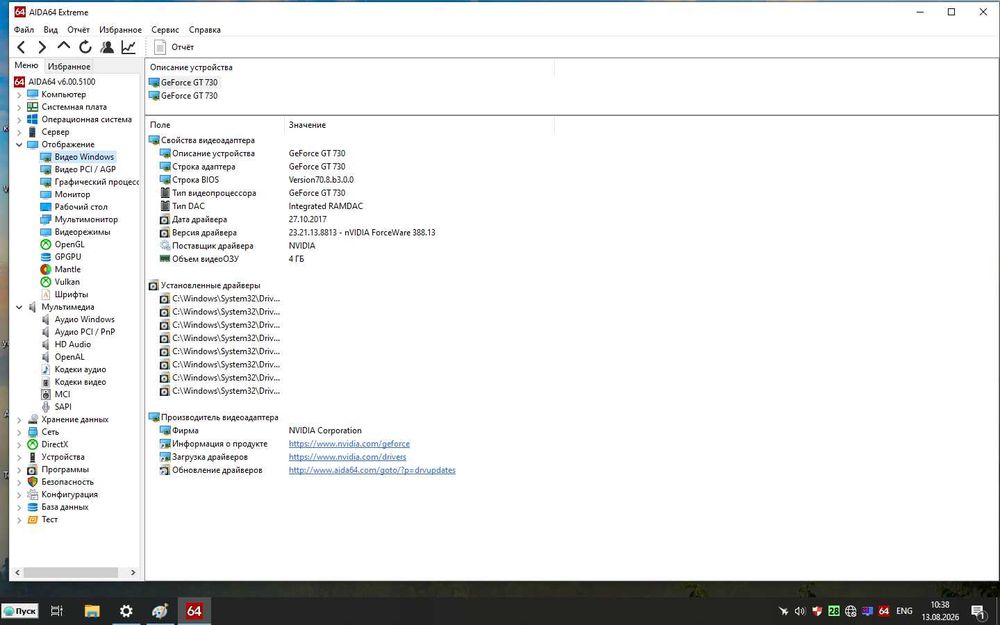Expand the Сеть tree node

point(19,432)
